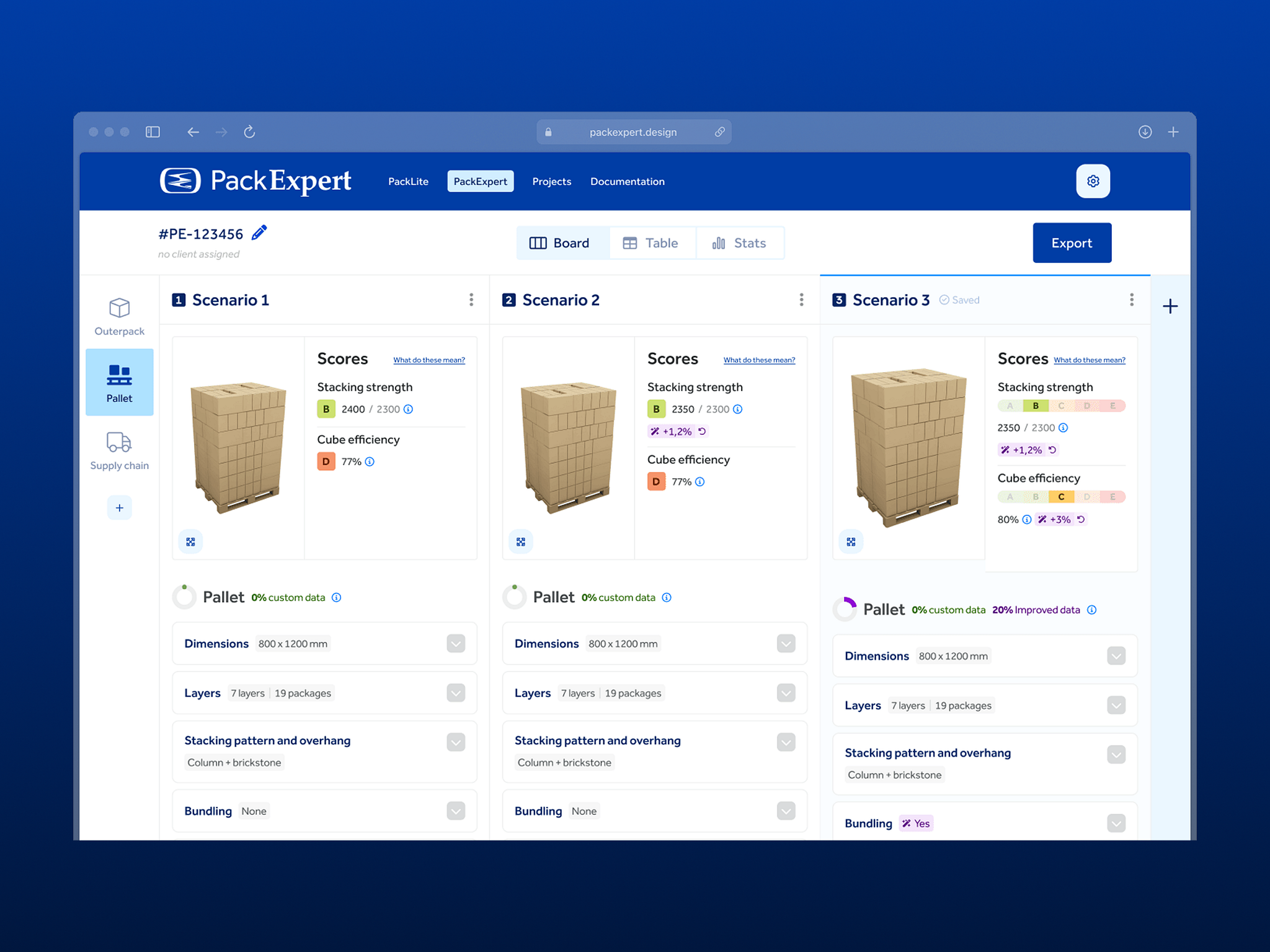Select Outerpack in the sidebar

pos(119,316)
